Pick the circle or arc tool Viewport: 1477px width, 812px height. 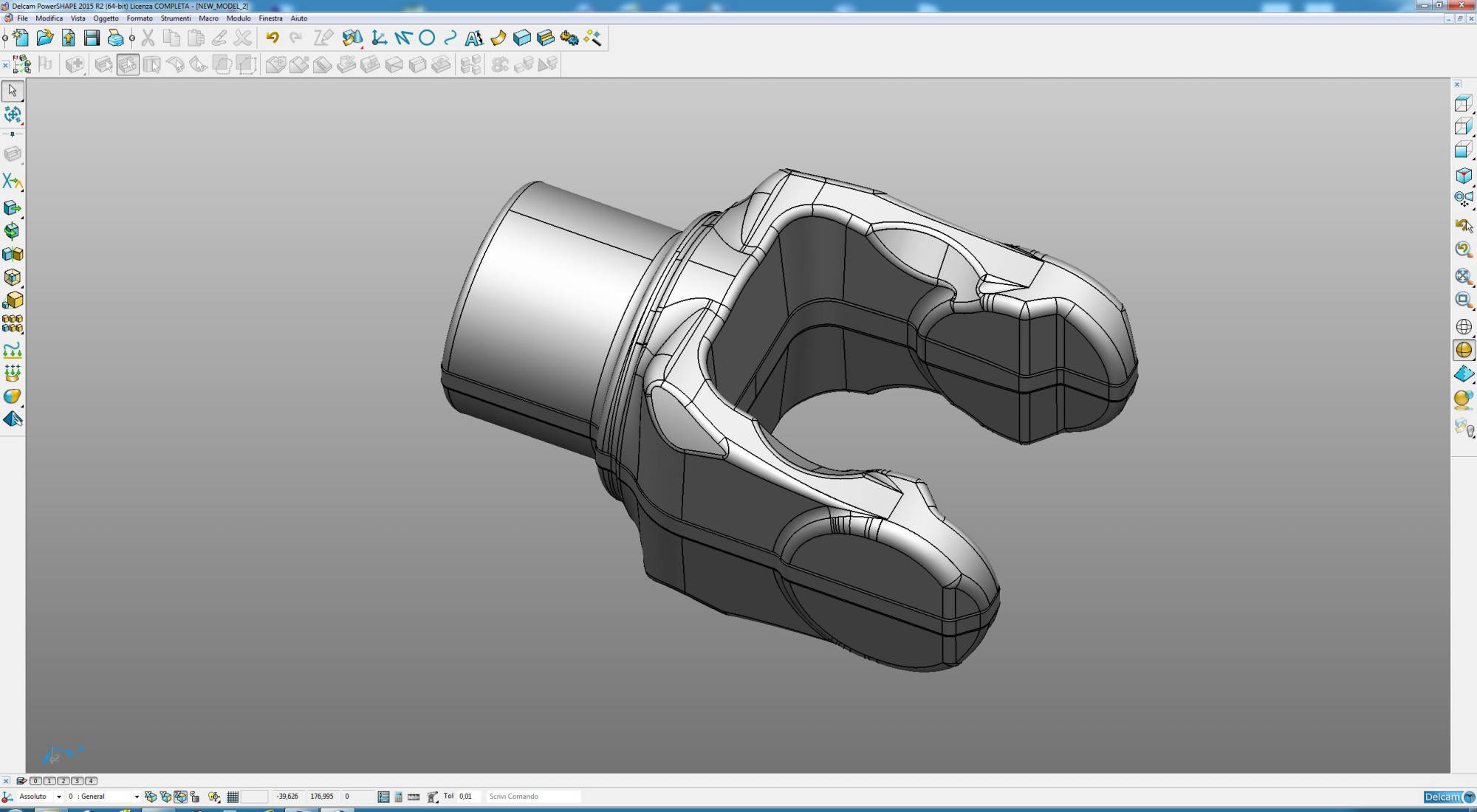(427, 38)
